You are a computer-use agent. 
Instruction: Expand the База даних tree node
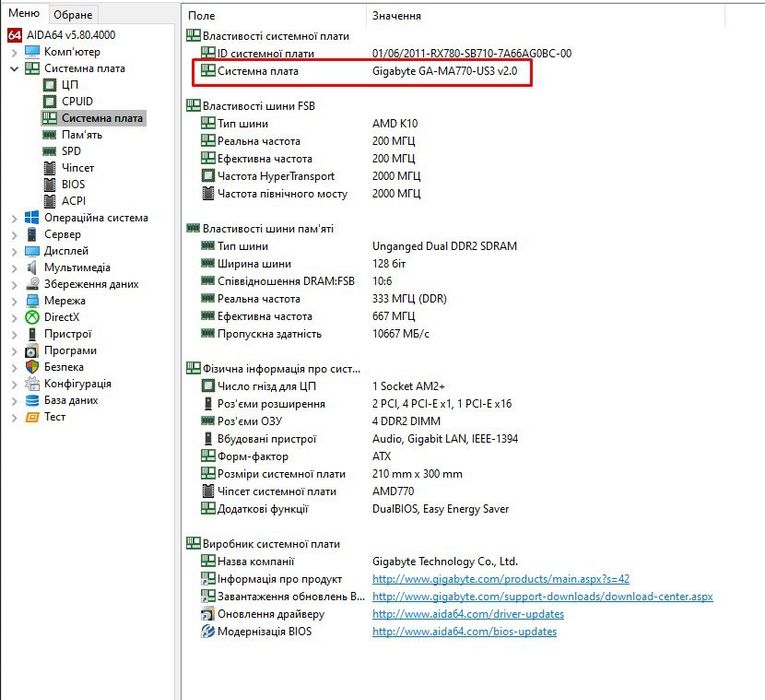point(14,401)
